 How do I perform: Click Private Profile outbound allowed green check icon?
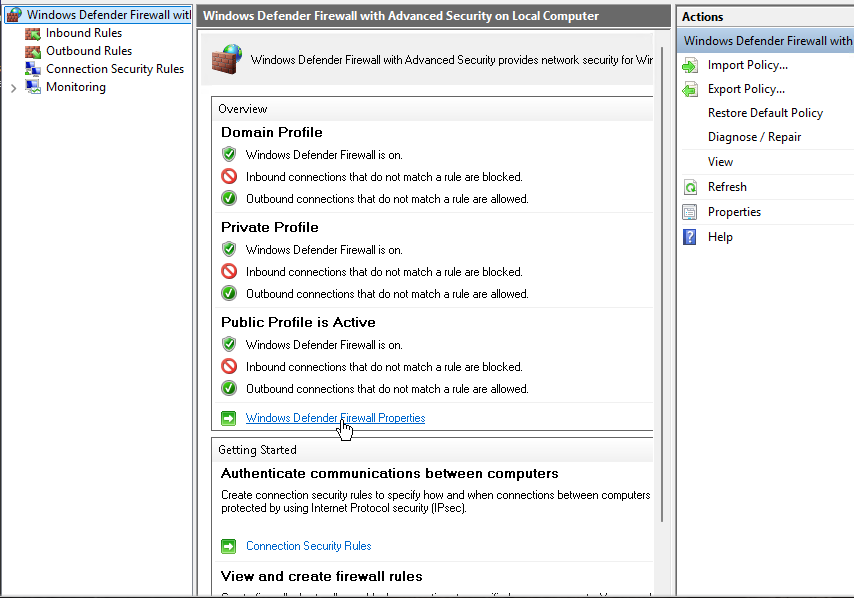[x=229, y=293]
